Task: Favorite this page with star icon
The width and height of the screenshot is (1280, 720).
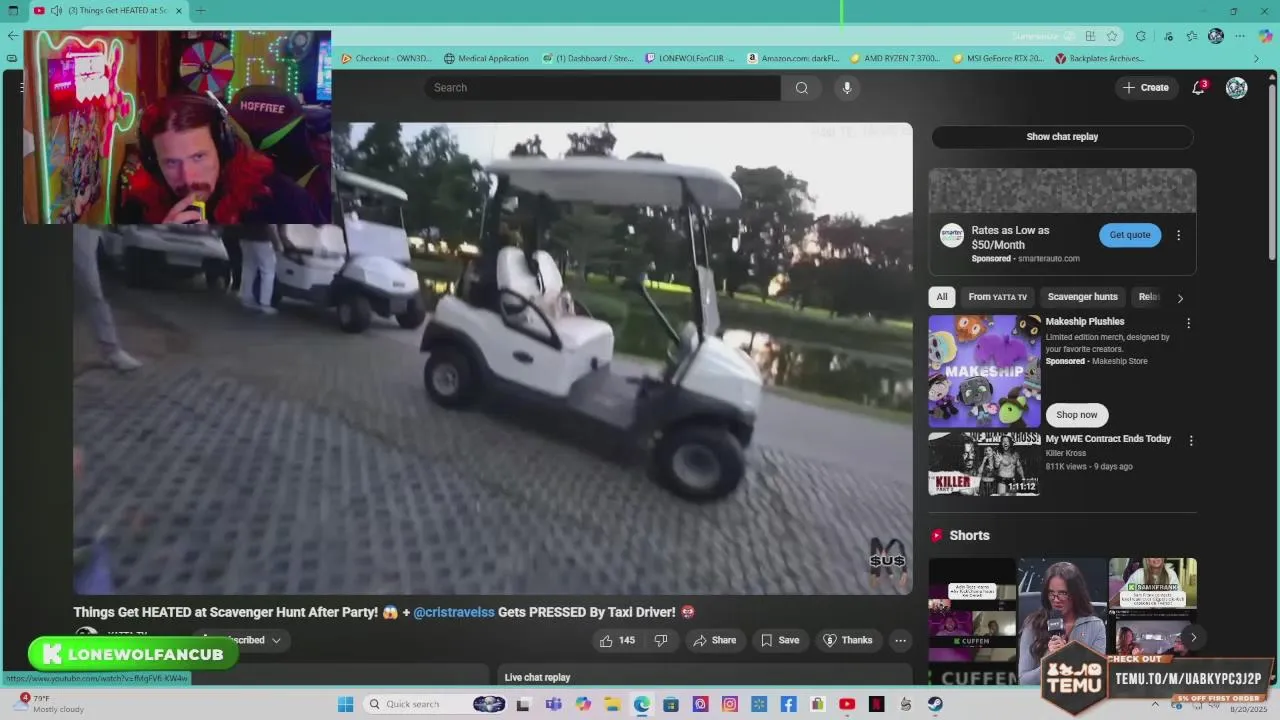Action: [x=1112, y=36]
